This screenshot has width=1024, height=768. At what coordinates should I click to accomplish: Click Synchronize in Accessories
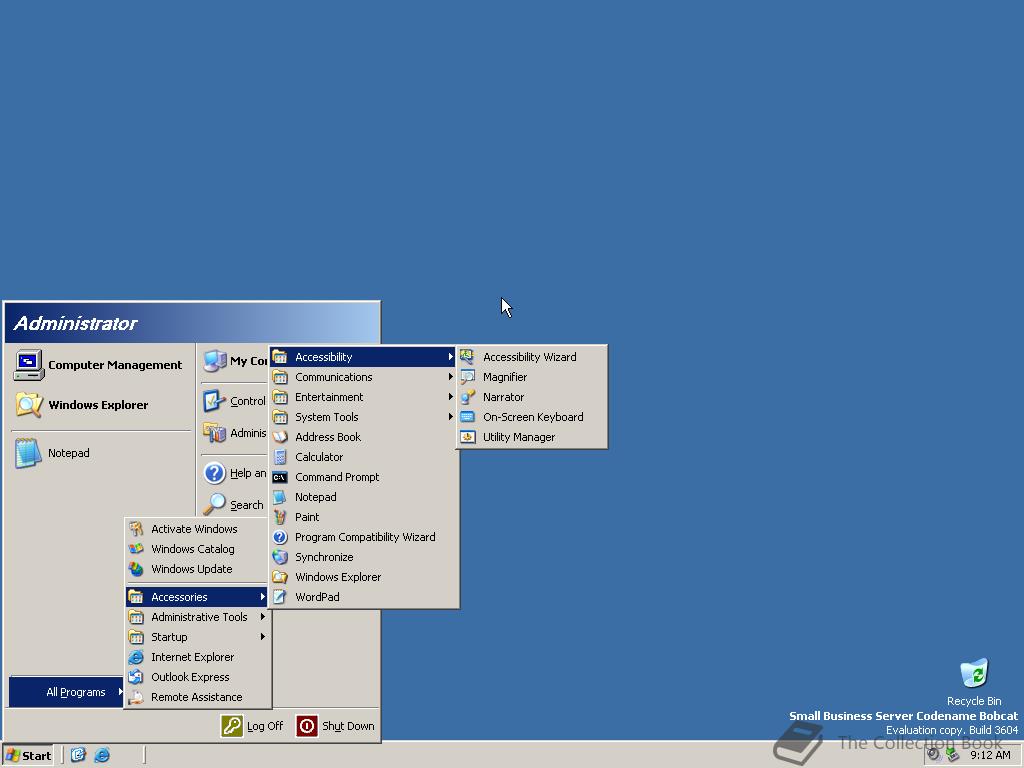coord(364,557)
